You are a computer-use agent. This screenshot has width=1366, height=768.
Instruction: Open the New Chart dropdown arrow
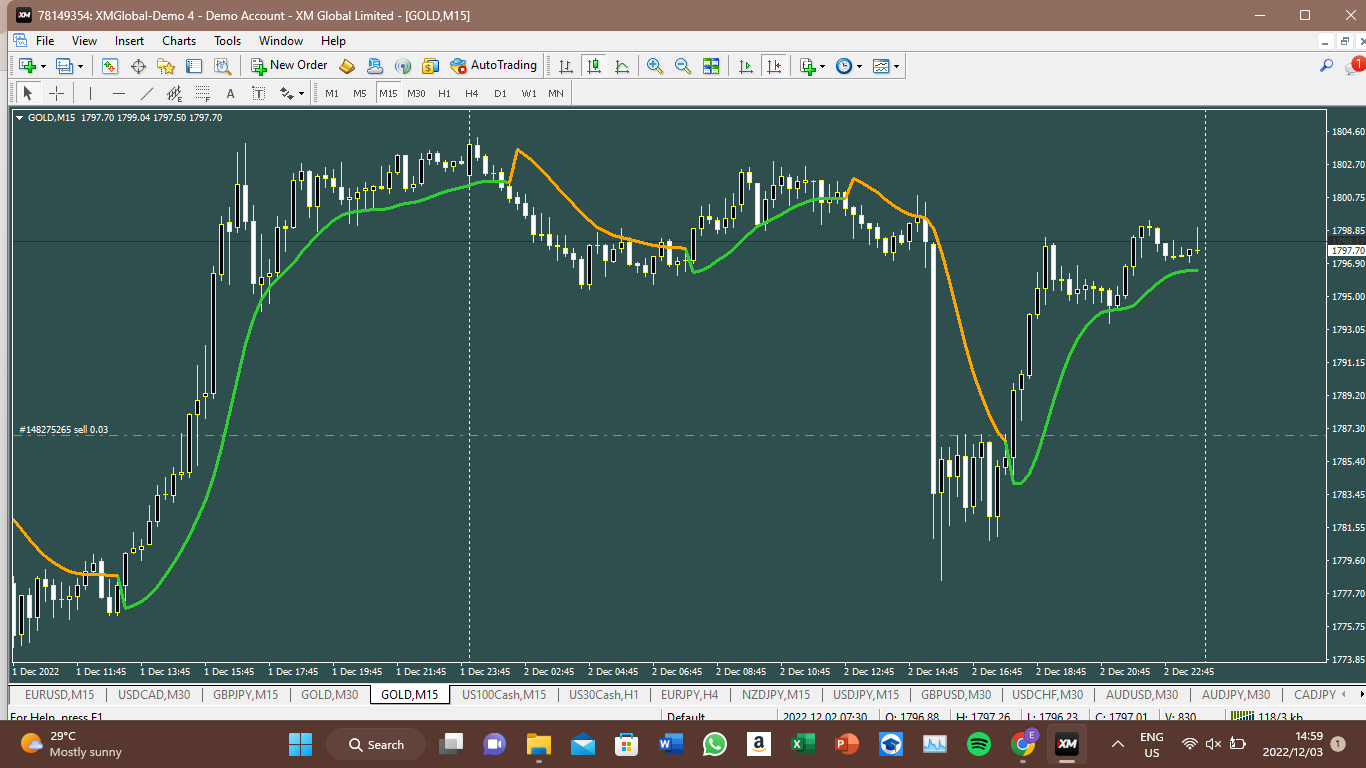(x=42, y=66)
